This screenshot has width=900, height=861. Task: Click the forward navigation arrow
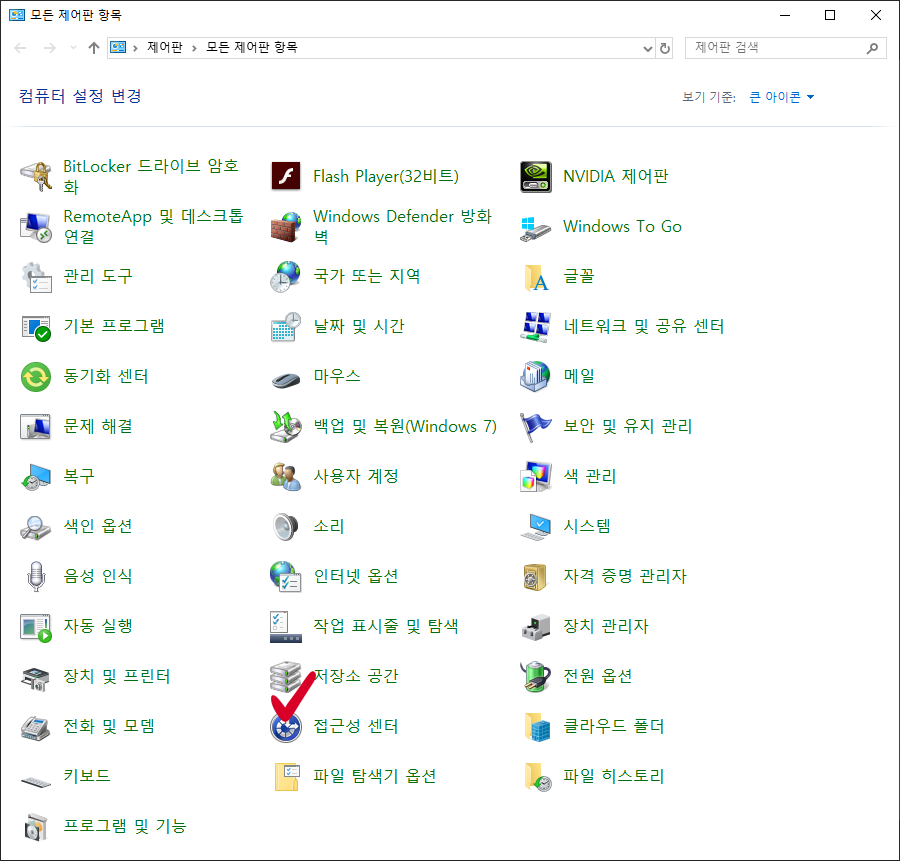click(x=49, y=48)
